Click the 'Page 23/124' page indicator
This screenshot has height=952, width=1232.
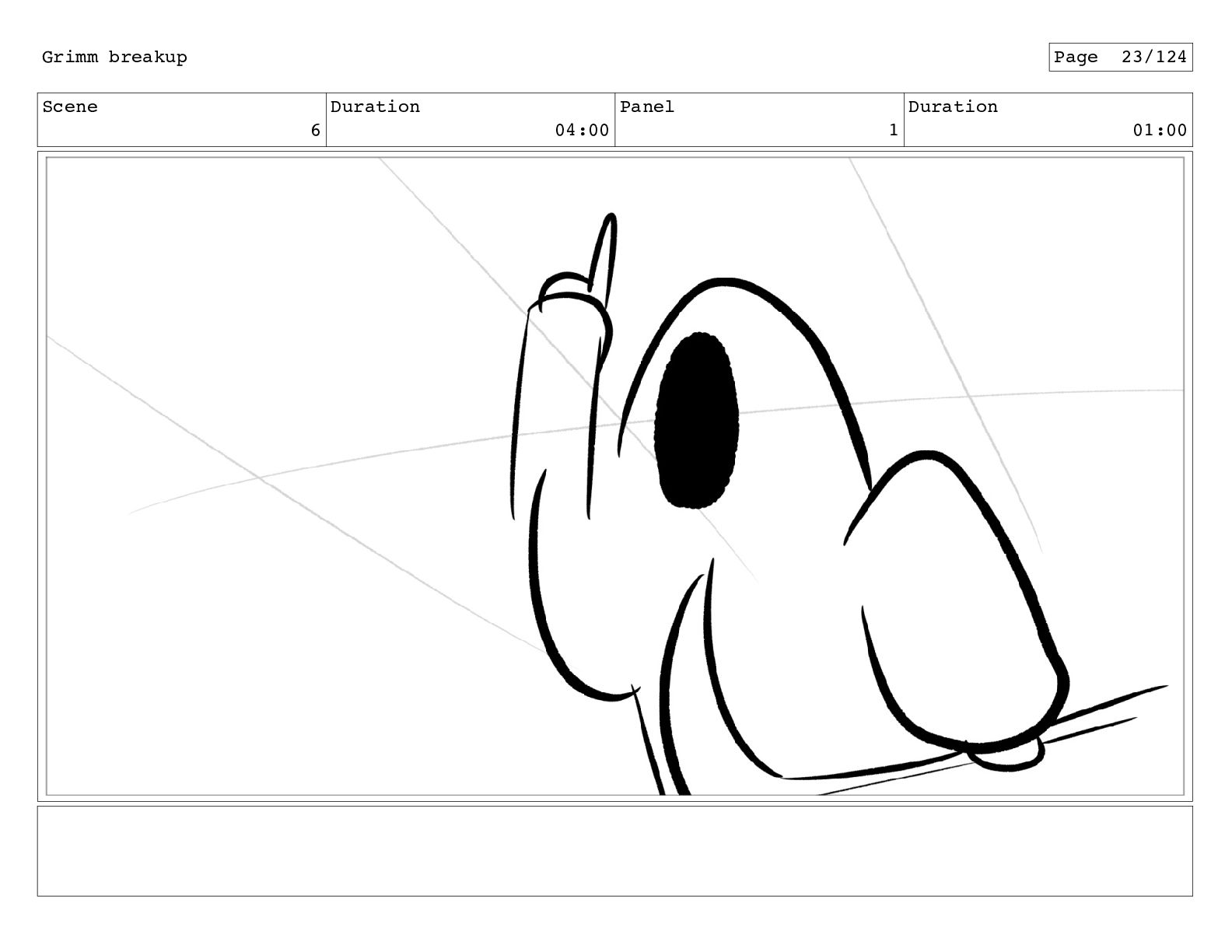tap(1120, 58)
